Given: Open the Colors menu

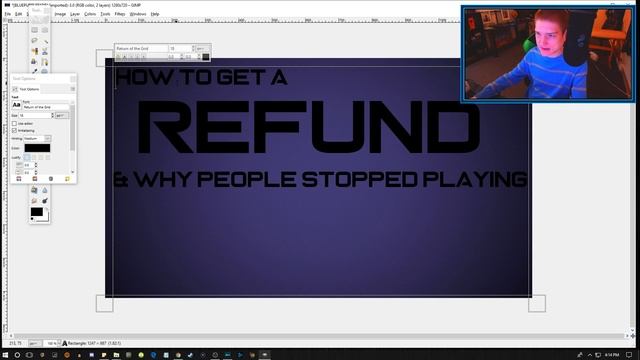Looking at the screenshot, I should point(90,14).
